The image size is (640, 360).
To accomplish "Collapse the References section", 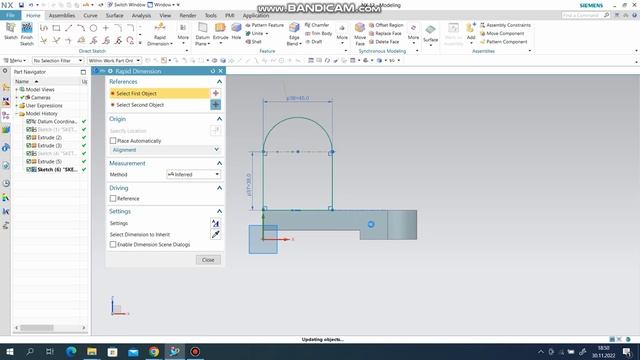I will pos(219,82).
